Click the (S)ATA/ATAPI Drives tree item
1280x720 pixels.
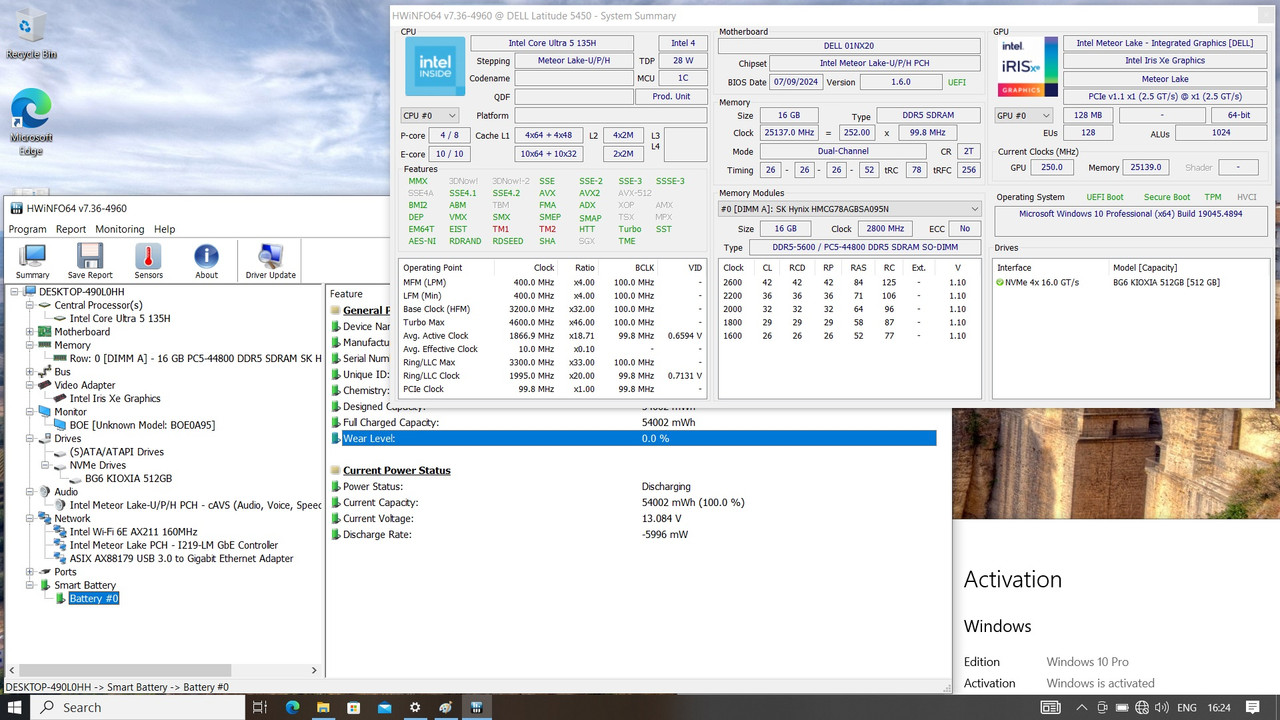pos(116,452)
